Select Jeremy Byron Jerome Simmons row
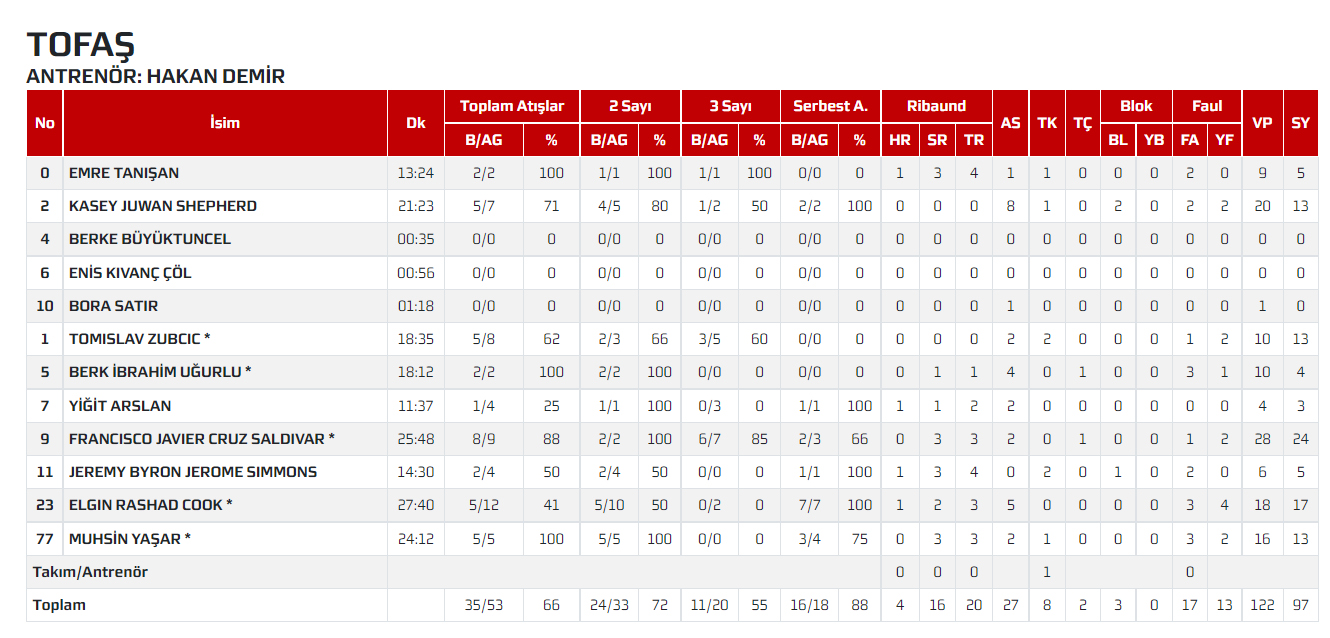1330x638 pixels. click(671, 472)
